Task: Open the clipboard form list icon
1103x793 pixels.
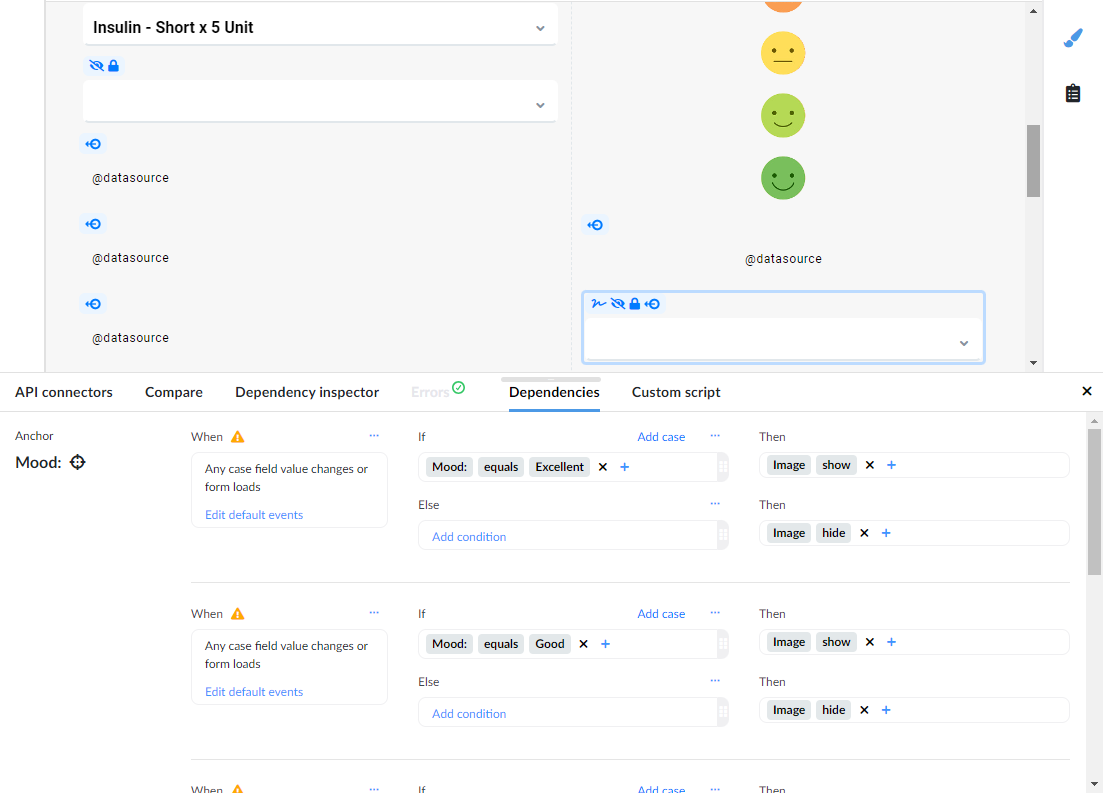Action: click(x=1073, y=93)
